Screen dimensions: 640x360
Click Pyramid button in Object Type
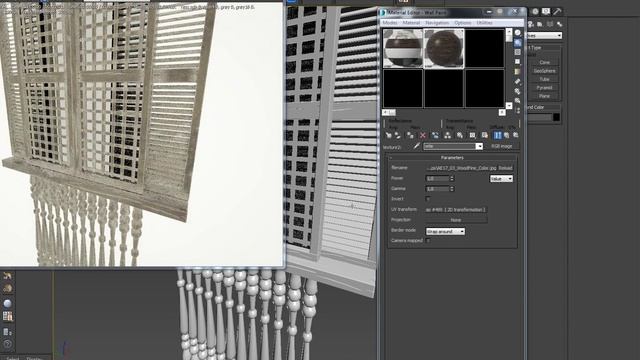click(x=544, y=87)
